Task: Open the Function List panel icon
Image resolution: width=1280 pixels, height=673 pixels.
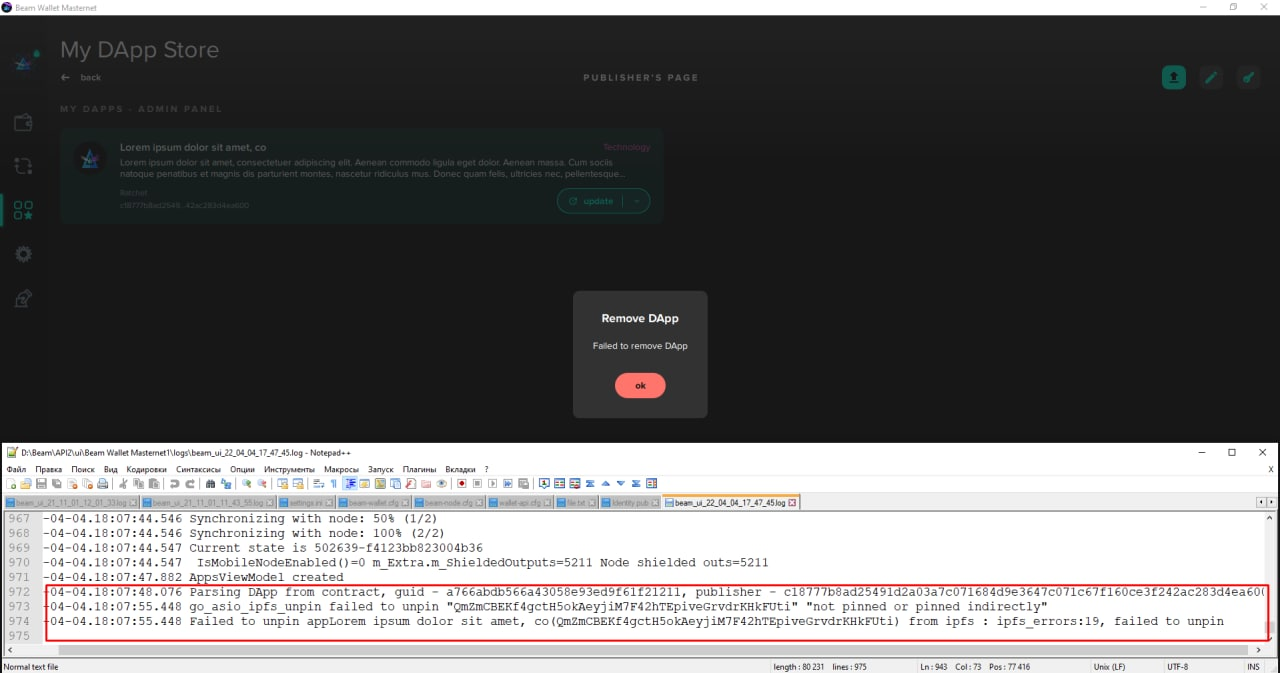Action: pos(411,483)
